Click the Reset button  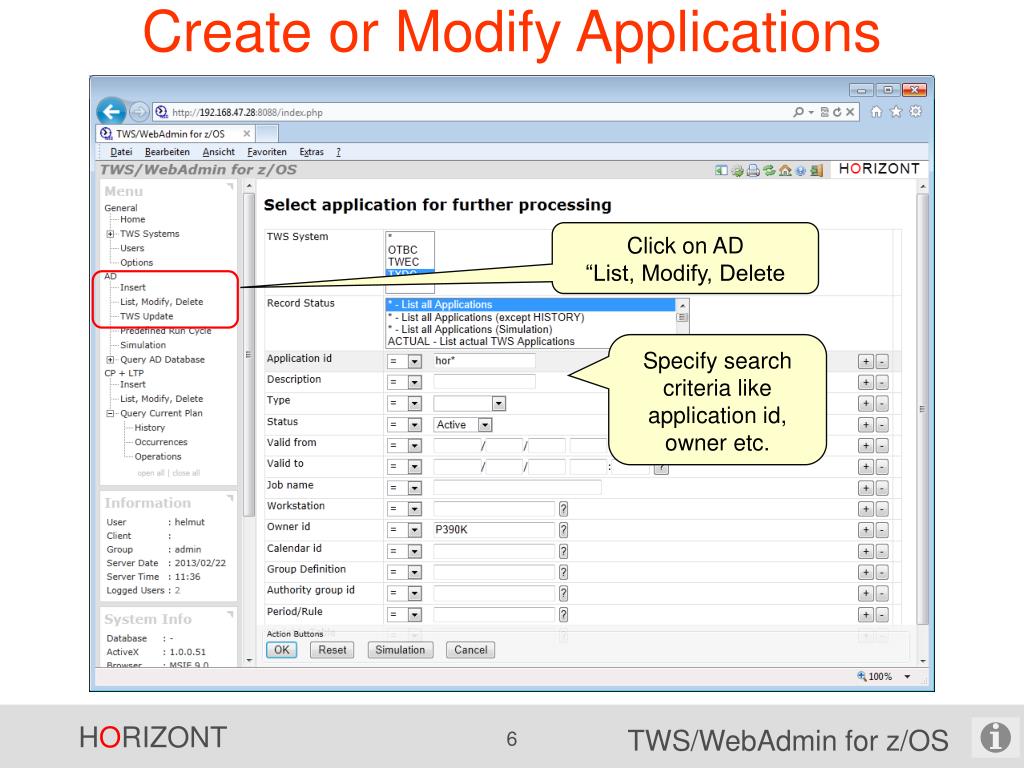click(x=332, y=650)
